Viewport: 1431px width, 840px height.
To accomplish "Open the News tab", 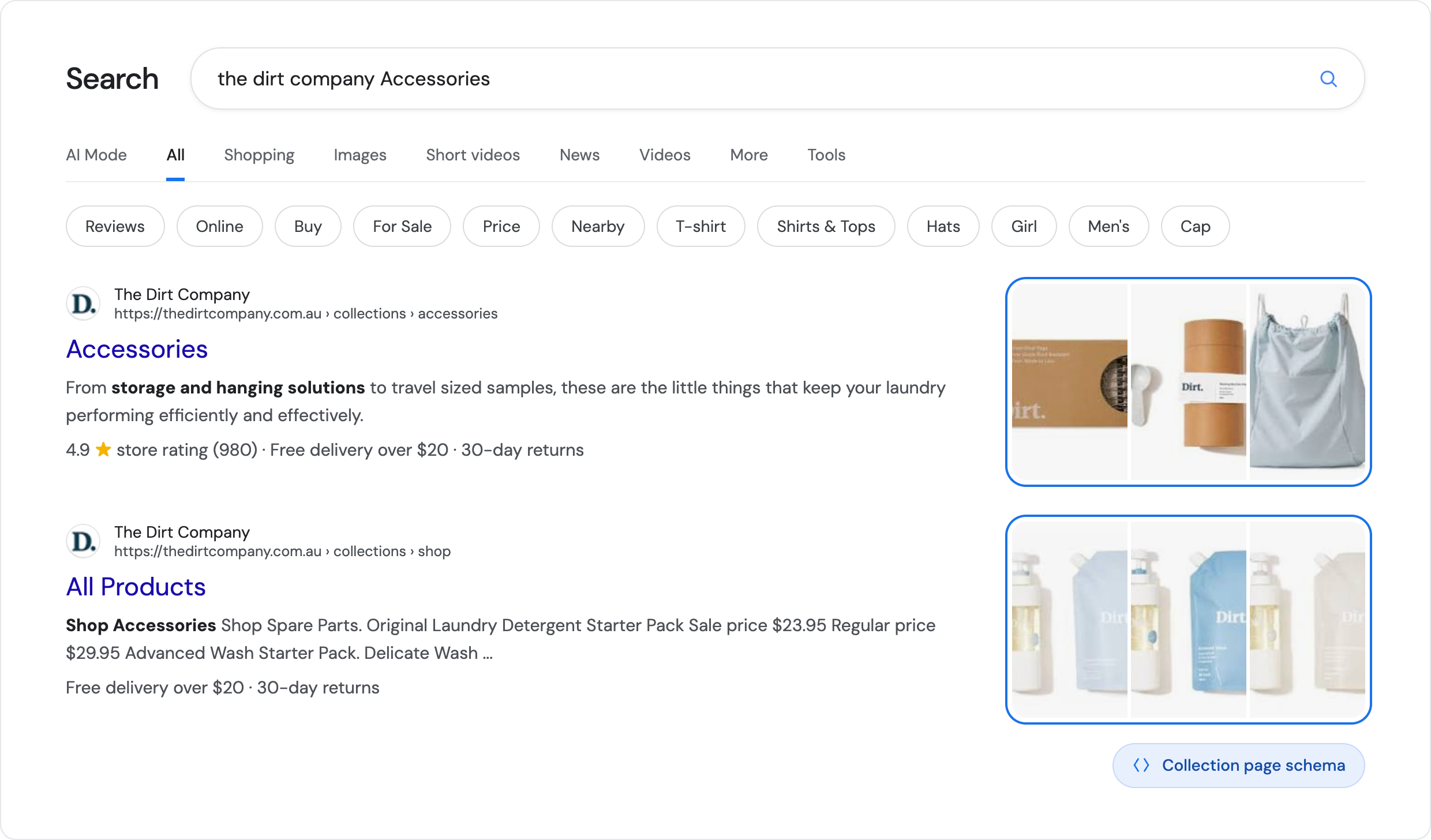I will (x=579, y=155).
